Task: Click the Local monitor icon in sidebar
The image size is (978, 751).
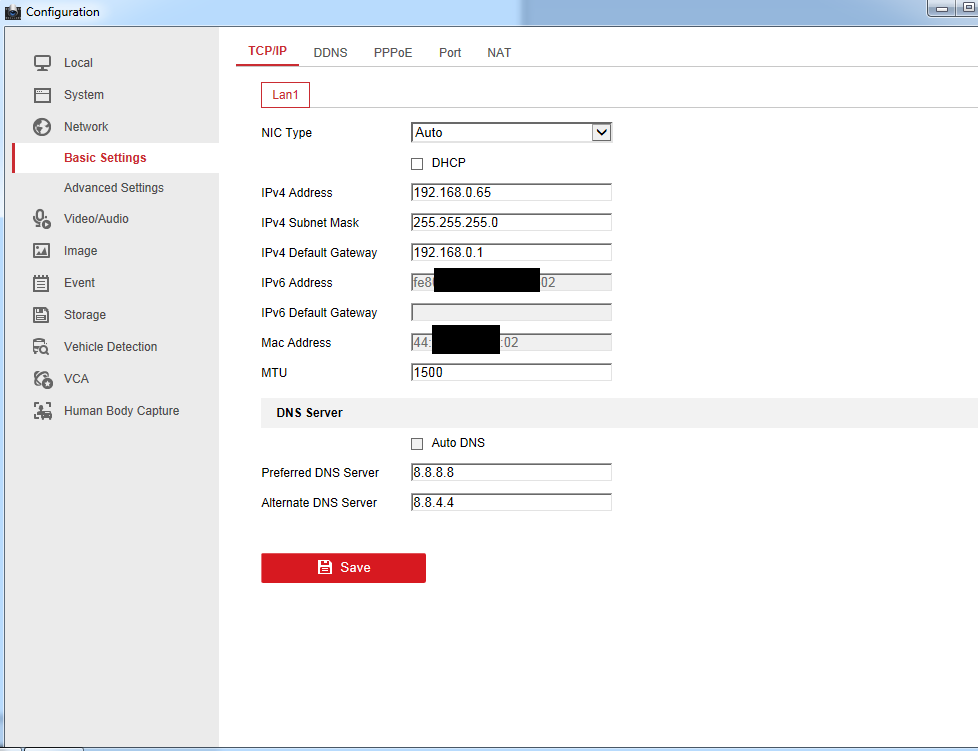Action: tap(42, 63)
